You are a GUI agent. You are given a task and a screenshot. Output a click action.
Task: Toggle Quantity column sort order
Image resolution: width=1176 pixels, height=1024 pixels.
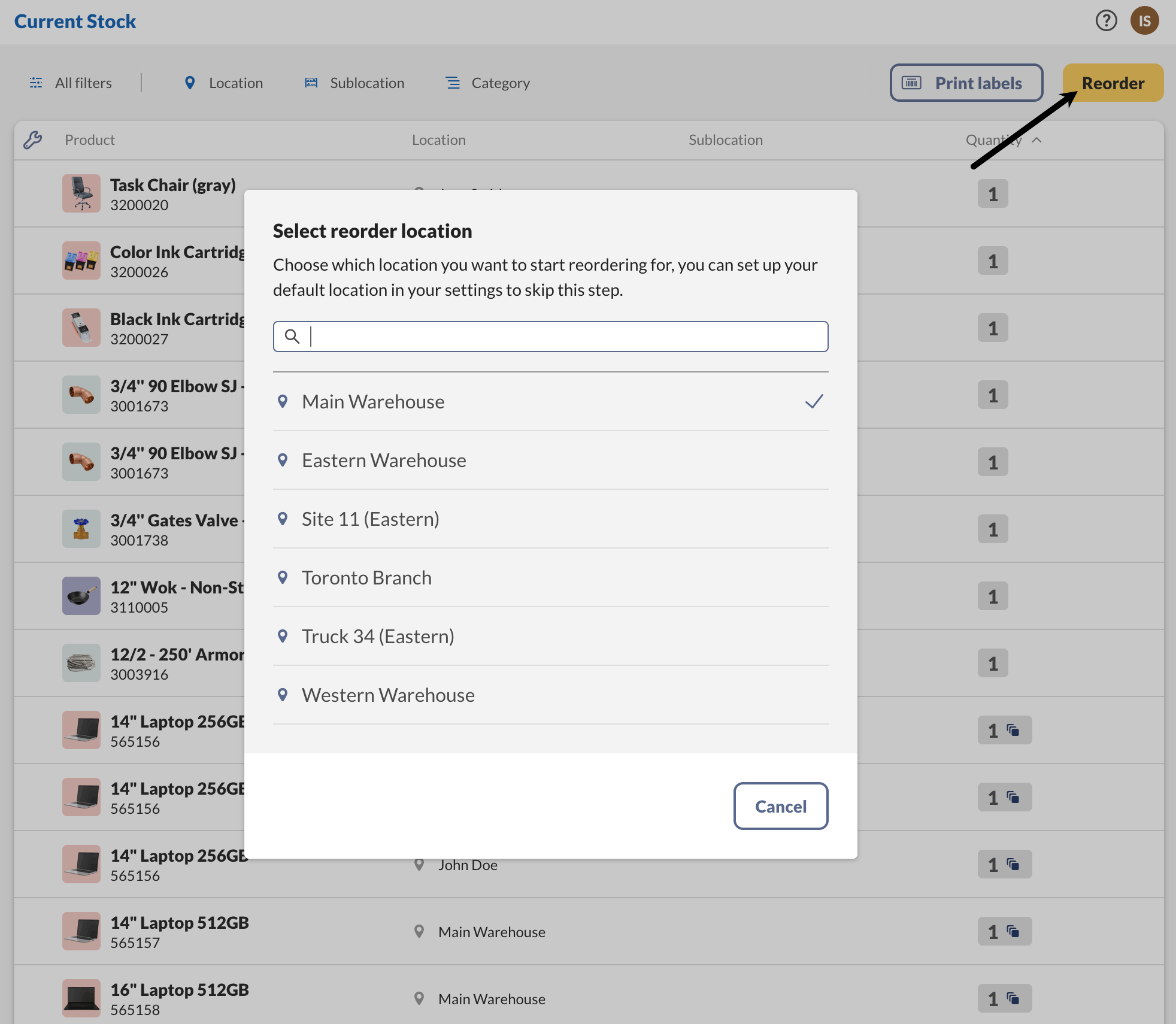pyautogui.click(x=1003, y=140)
